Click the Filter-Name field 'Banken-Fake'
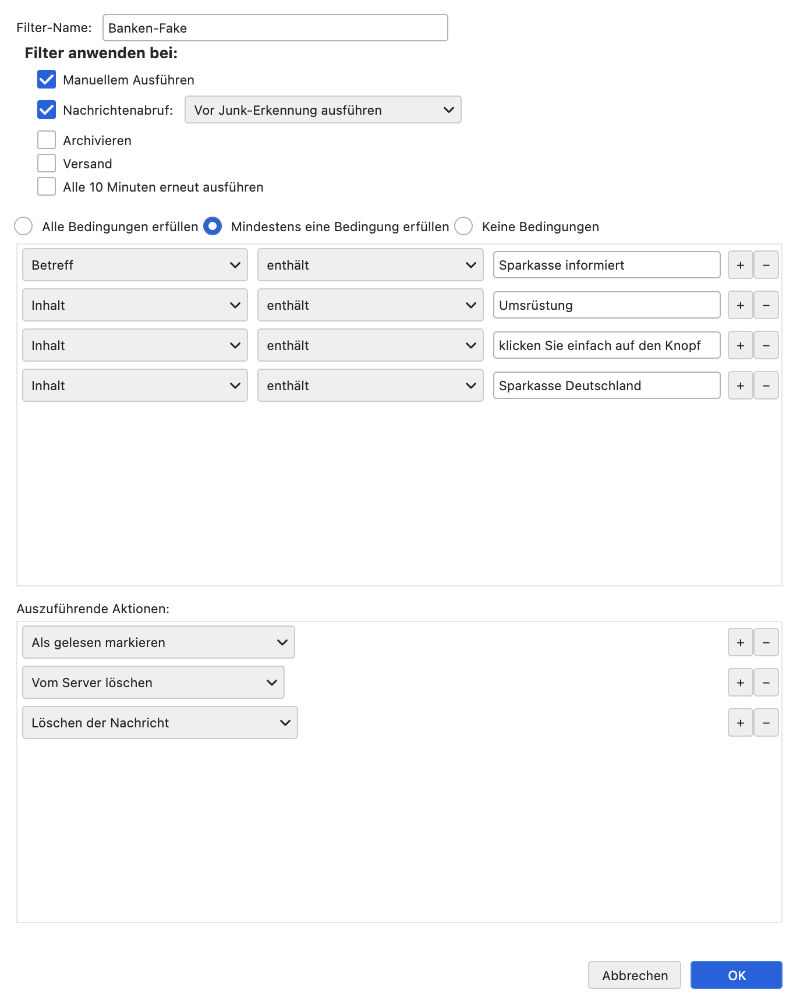Screen dimensions: 800x997 (x=275, y=28)
